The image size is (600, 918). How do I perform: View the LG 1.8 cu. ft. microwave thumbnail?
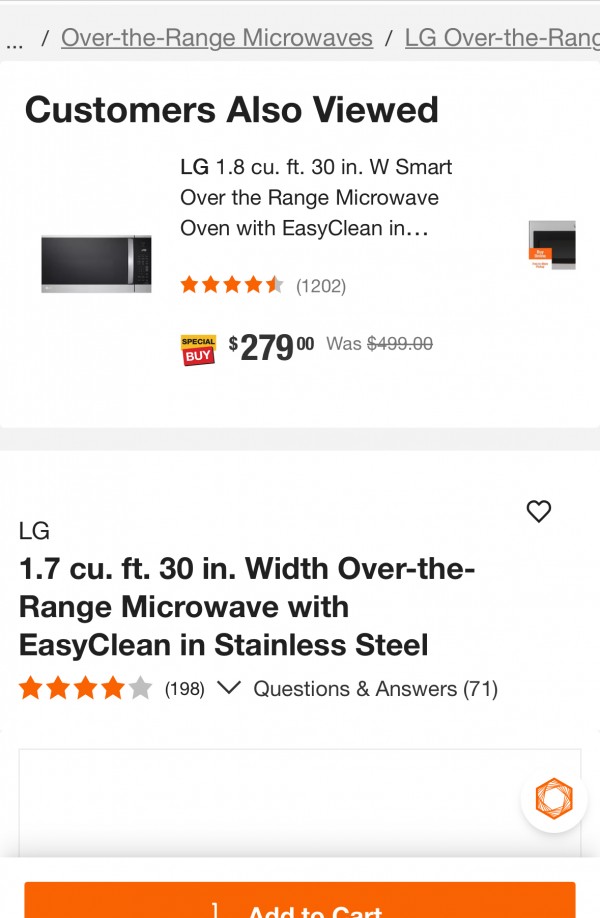coord(96,263)
